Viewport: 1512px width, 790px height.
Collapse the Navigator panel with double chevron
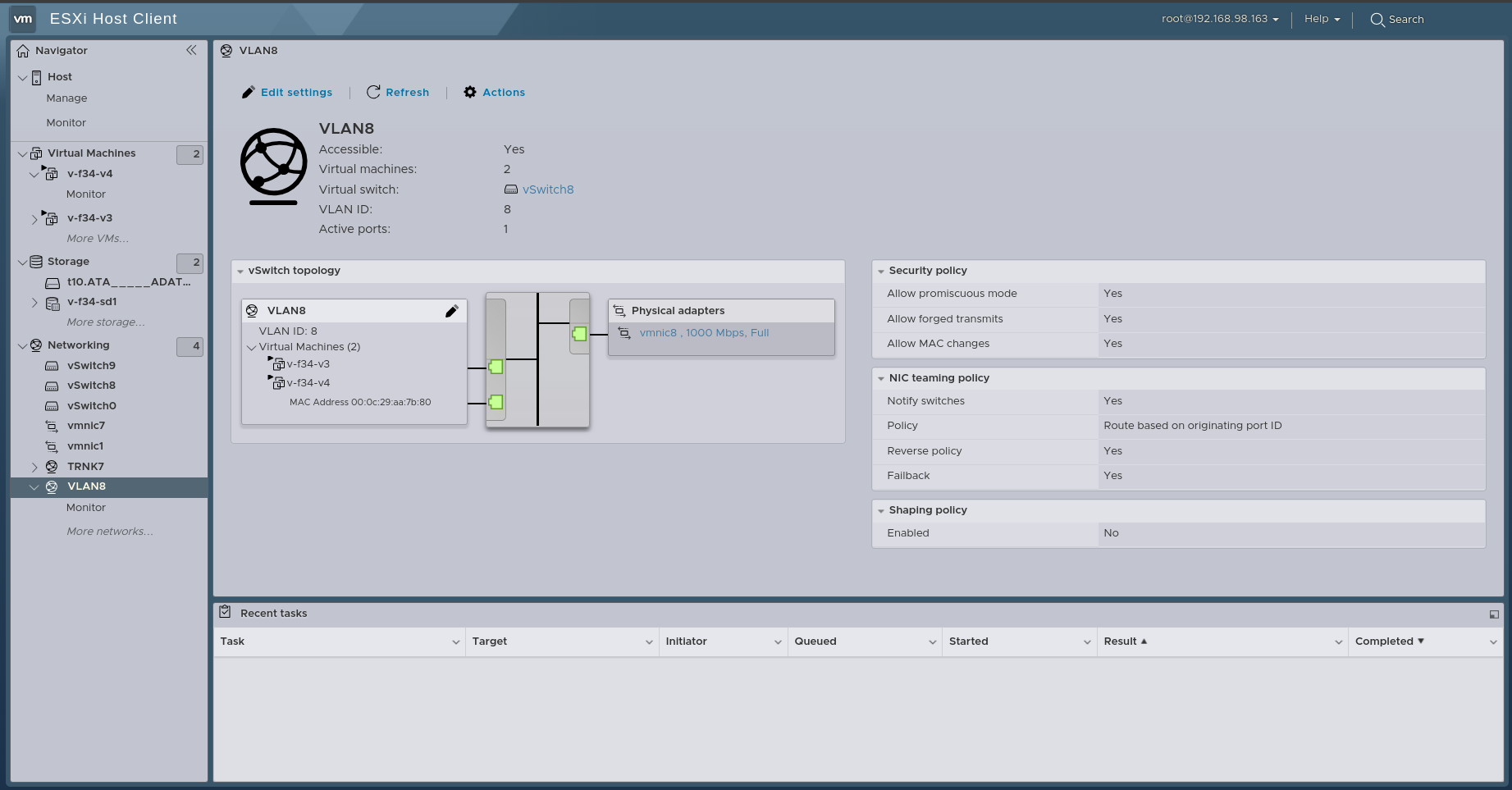(x=191, y=50)
